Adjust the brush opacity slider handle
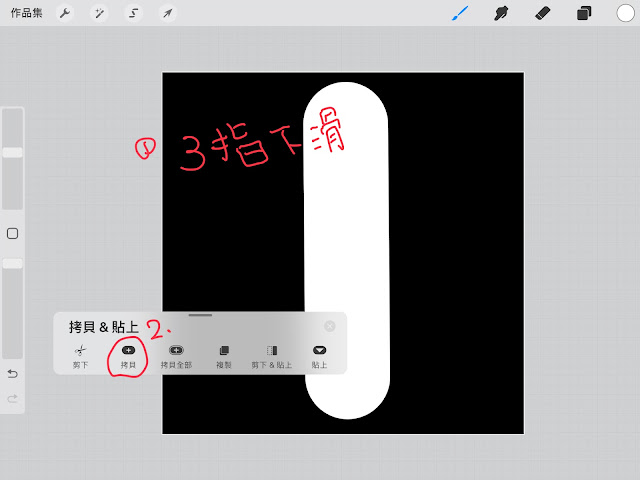640x480 pixels. pyautogui.click(x=13, y=263)
